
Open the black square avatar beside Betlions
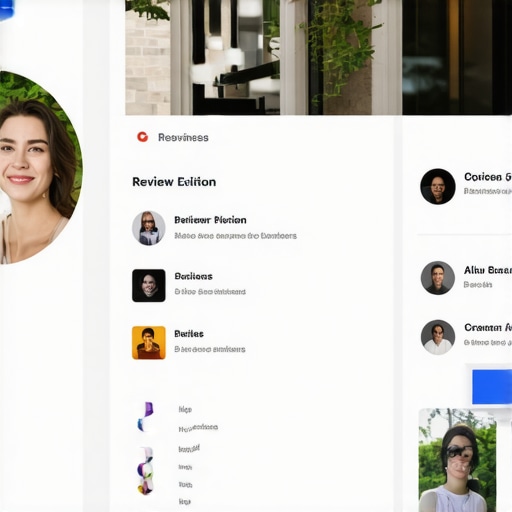tap(149, 285)
